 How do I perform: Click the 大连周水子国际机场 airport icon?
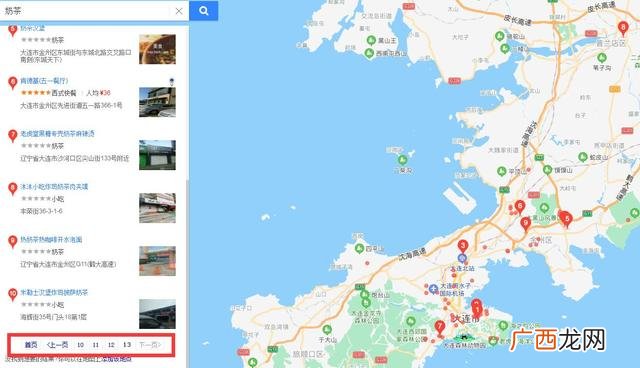coord(433,290)
